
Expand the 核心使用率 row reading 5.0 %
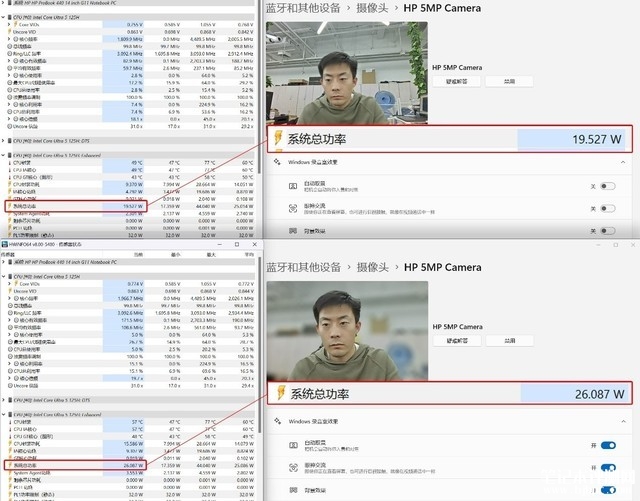pos(9,335)
